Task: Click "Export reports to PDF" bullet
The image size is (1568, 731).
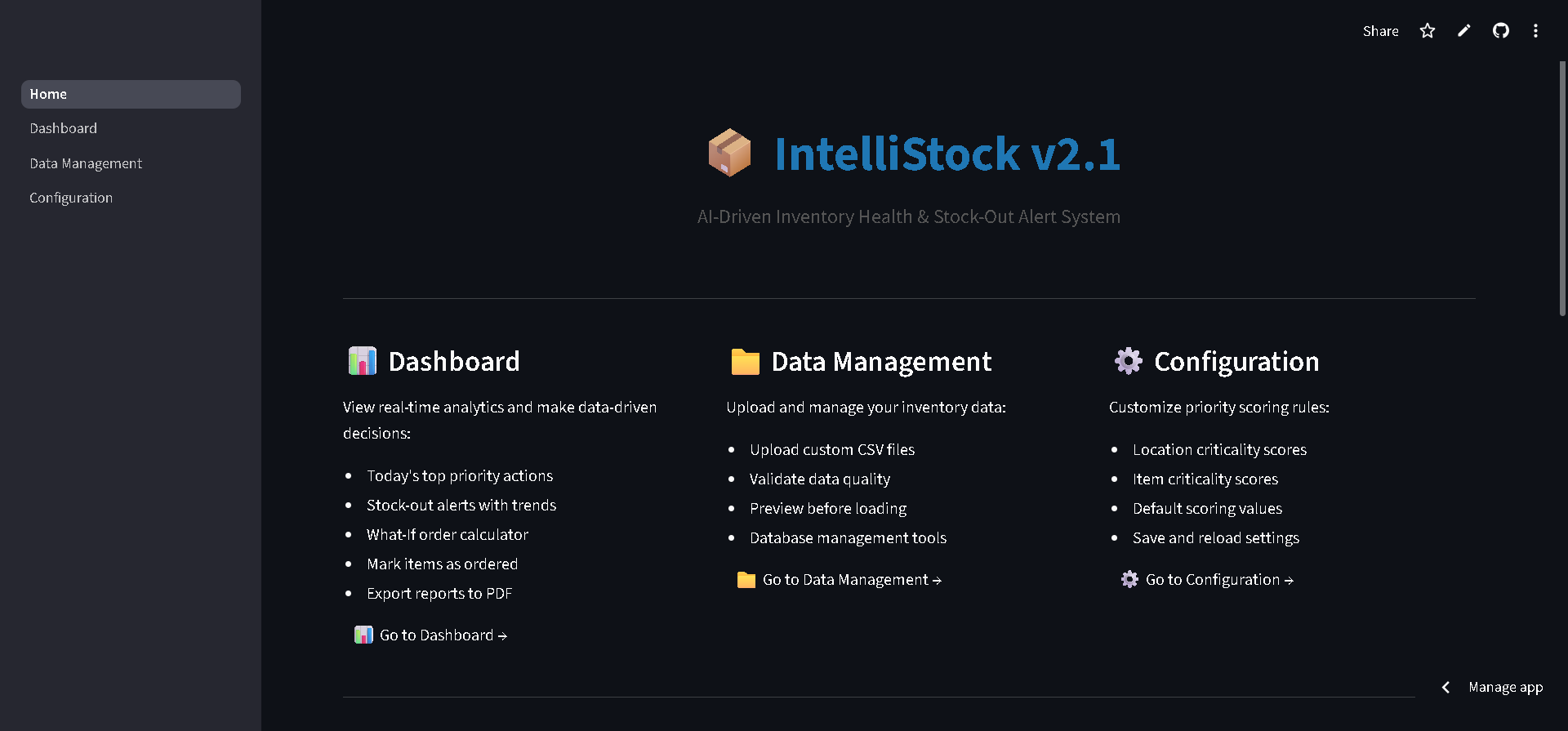Action: click(x=439, y=594)
